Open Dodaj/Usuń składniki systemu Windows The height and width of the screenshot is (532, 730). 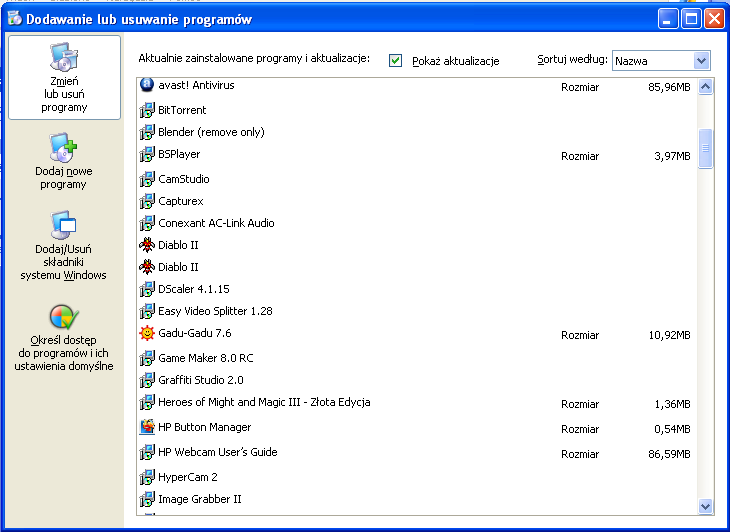click(64, 246)
